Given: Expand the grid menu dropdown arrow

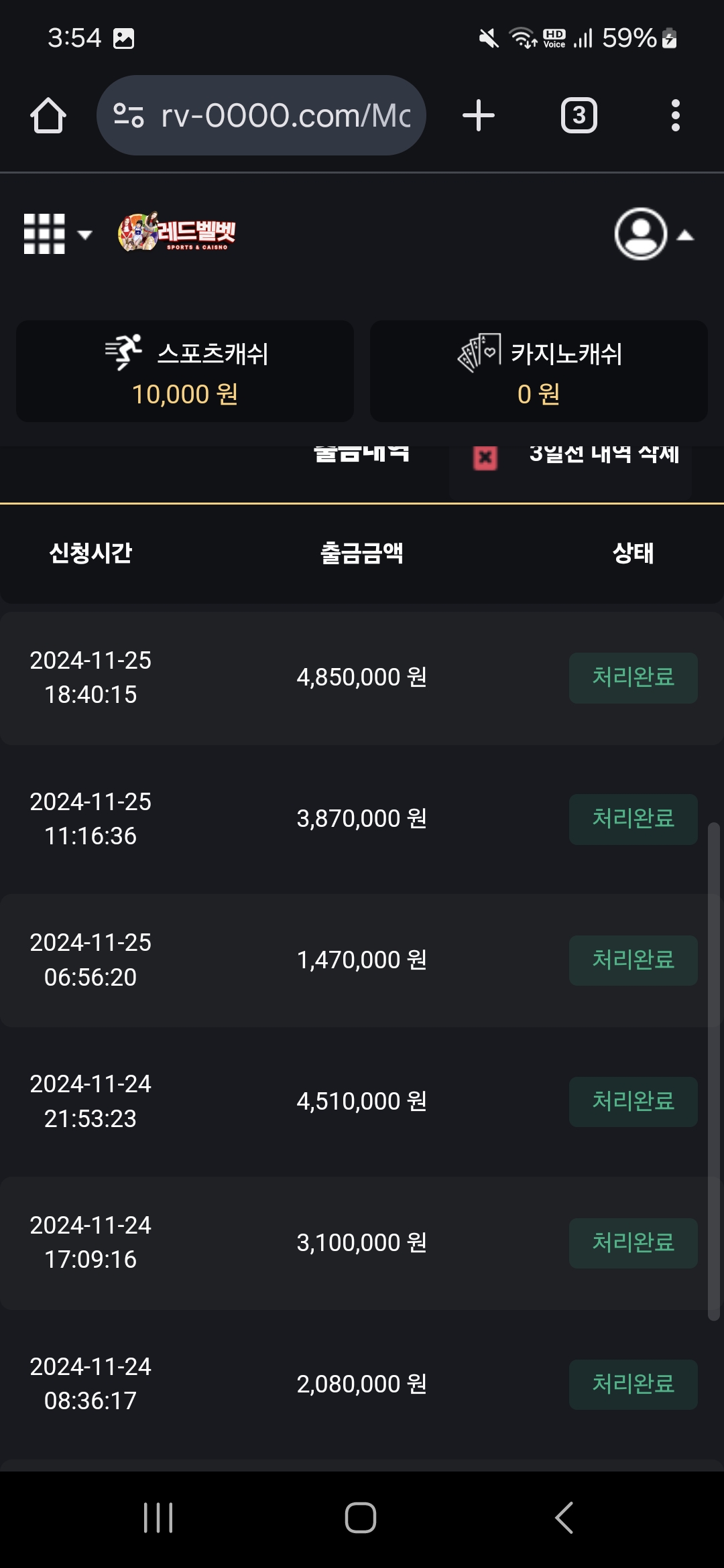Looking at the screenshot, I should tap(84, 235).
